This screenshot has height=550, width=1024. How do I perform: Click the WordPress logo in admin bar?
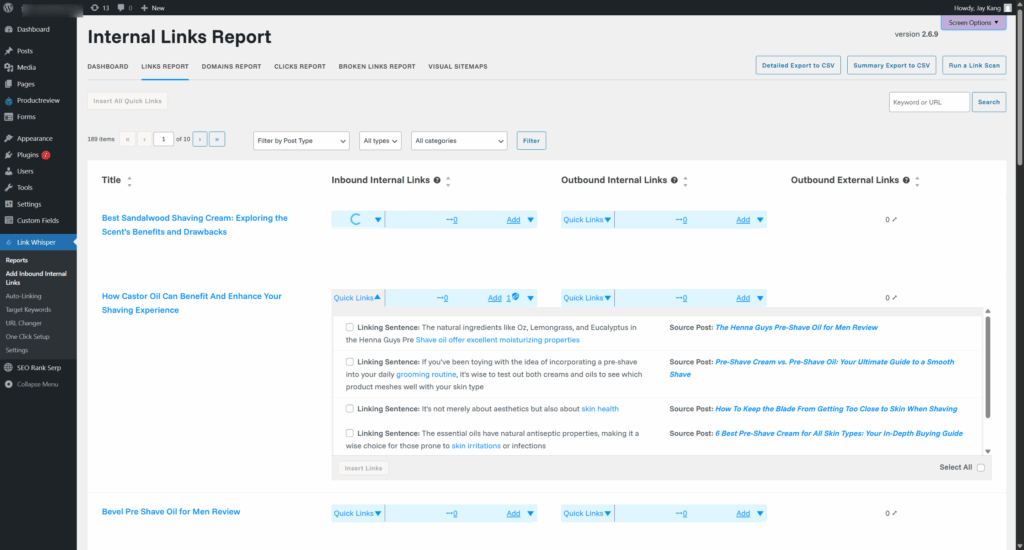pyautogui.click(x=8, y=7)
